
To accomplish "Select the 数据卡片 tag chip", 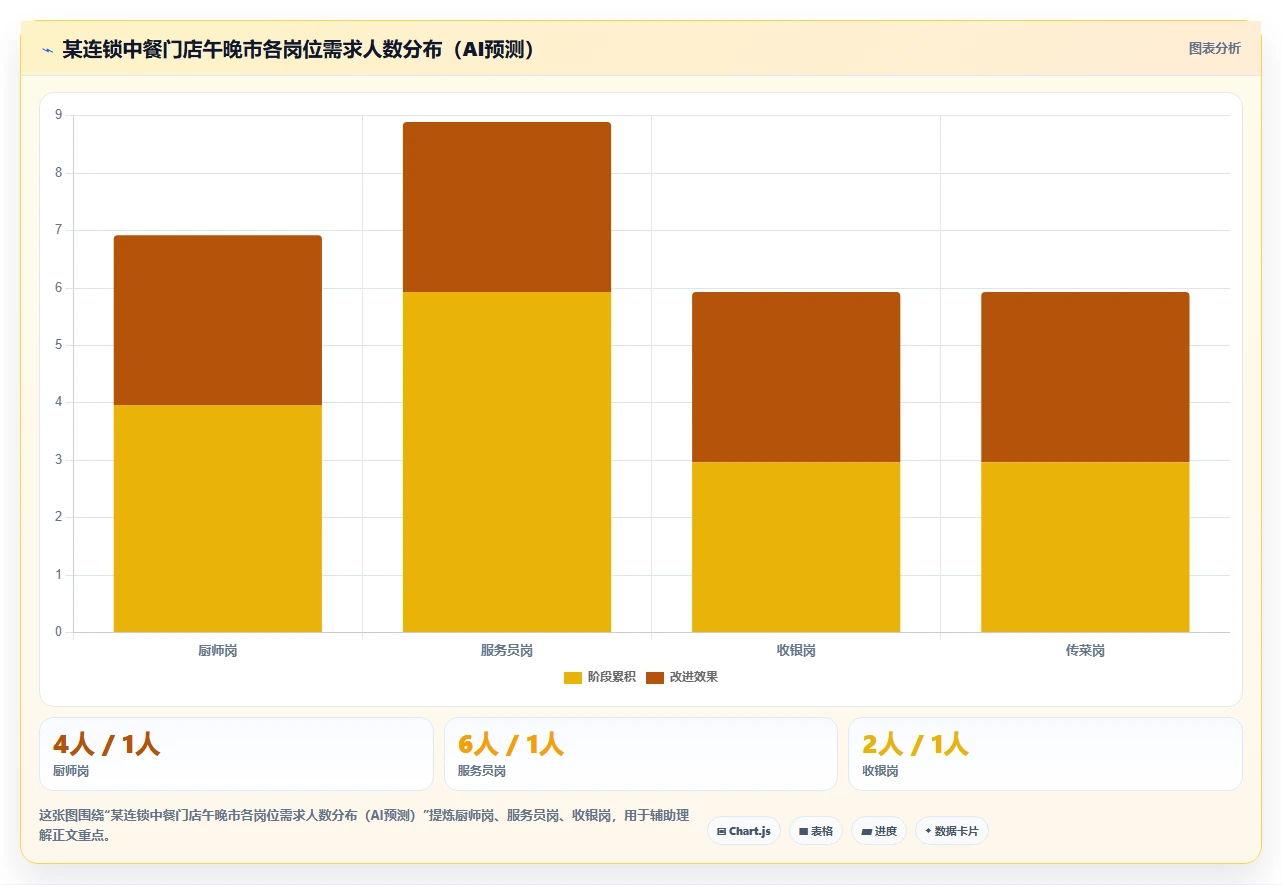I will point(952,831).
